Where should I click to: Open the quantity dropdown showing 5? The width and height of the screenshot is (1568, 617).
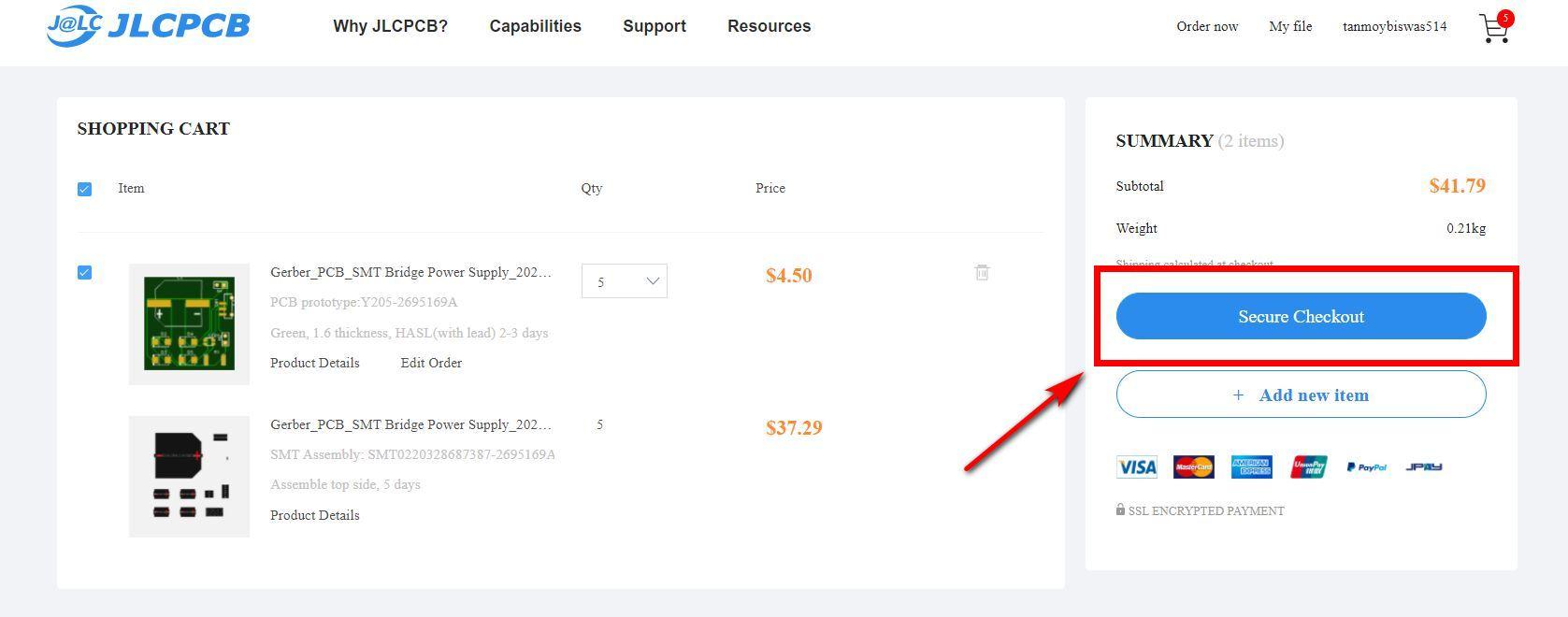click(x=625, y=281)
